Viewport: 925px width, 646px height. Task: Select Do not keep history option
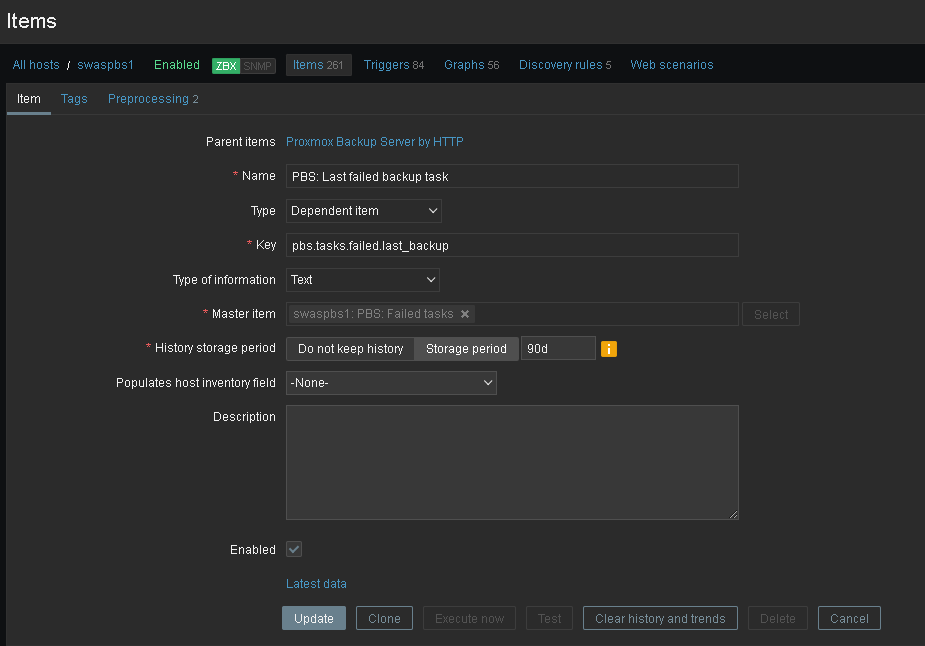pos(350,349)
